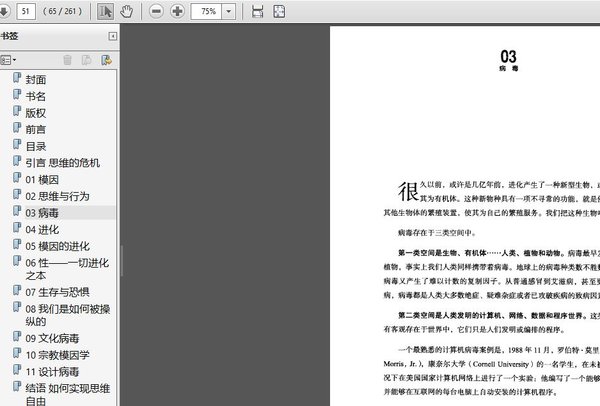600x406 pixels.
Task: Go to 05 模因的进化 bookmark
Action: [57, 246]
